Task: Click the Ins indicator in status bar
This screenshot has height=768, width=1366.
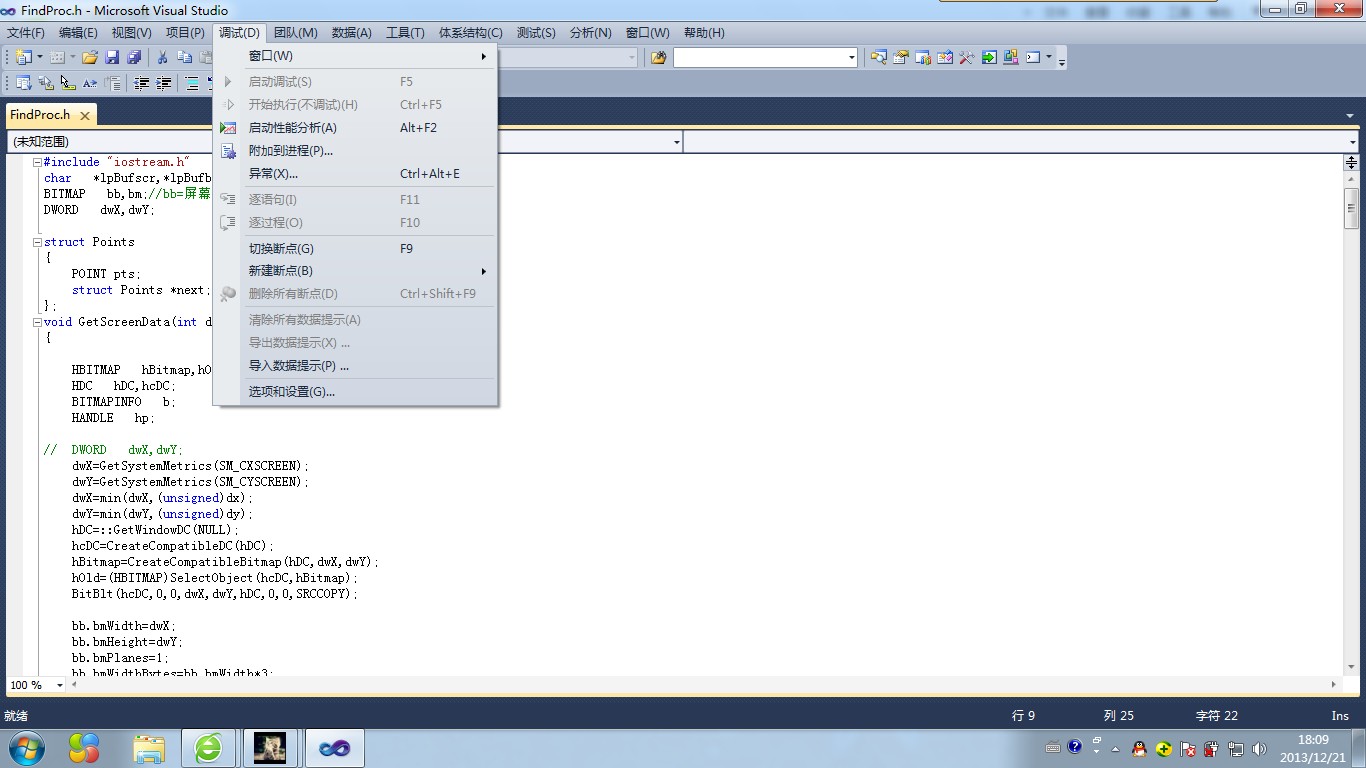Action: pos(1340,716)
